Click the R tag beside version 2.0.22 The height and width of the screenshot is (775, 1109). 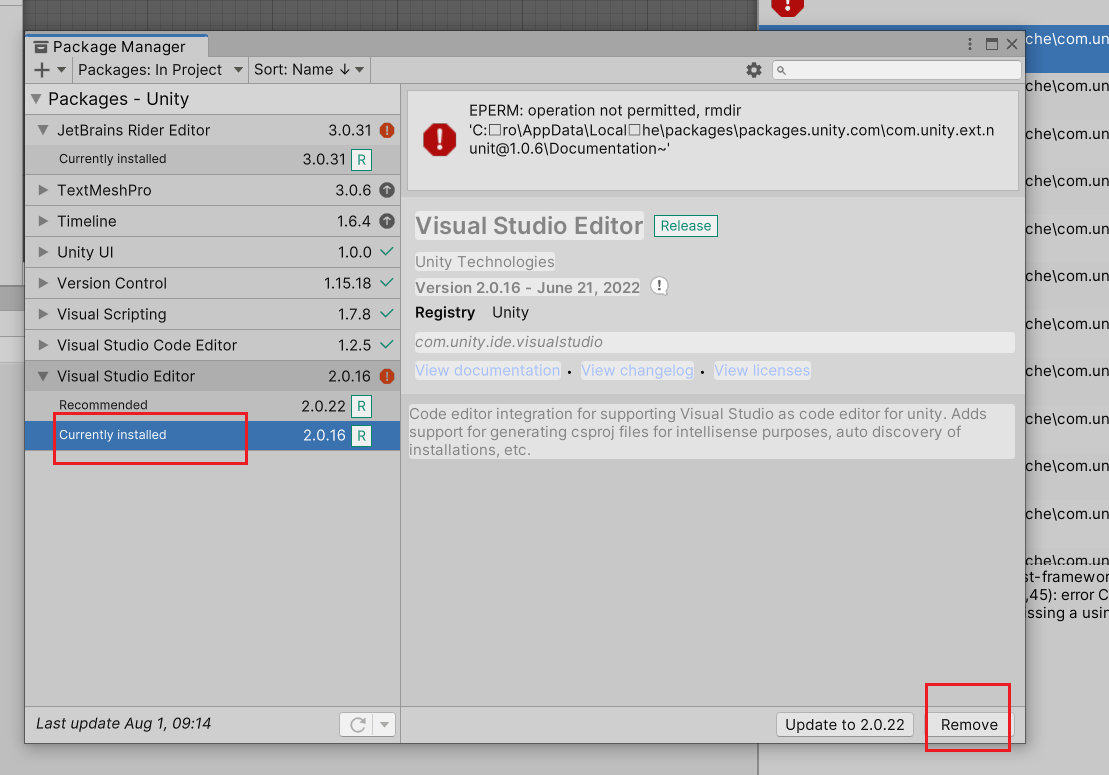361,406
